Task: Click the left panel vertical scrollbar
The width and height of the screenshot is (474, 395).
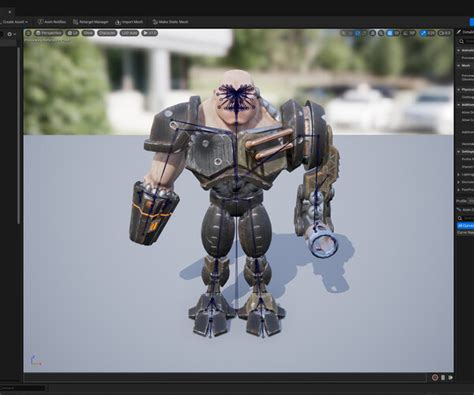Action: [19, 135]
